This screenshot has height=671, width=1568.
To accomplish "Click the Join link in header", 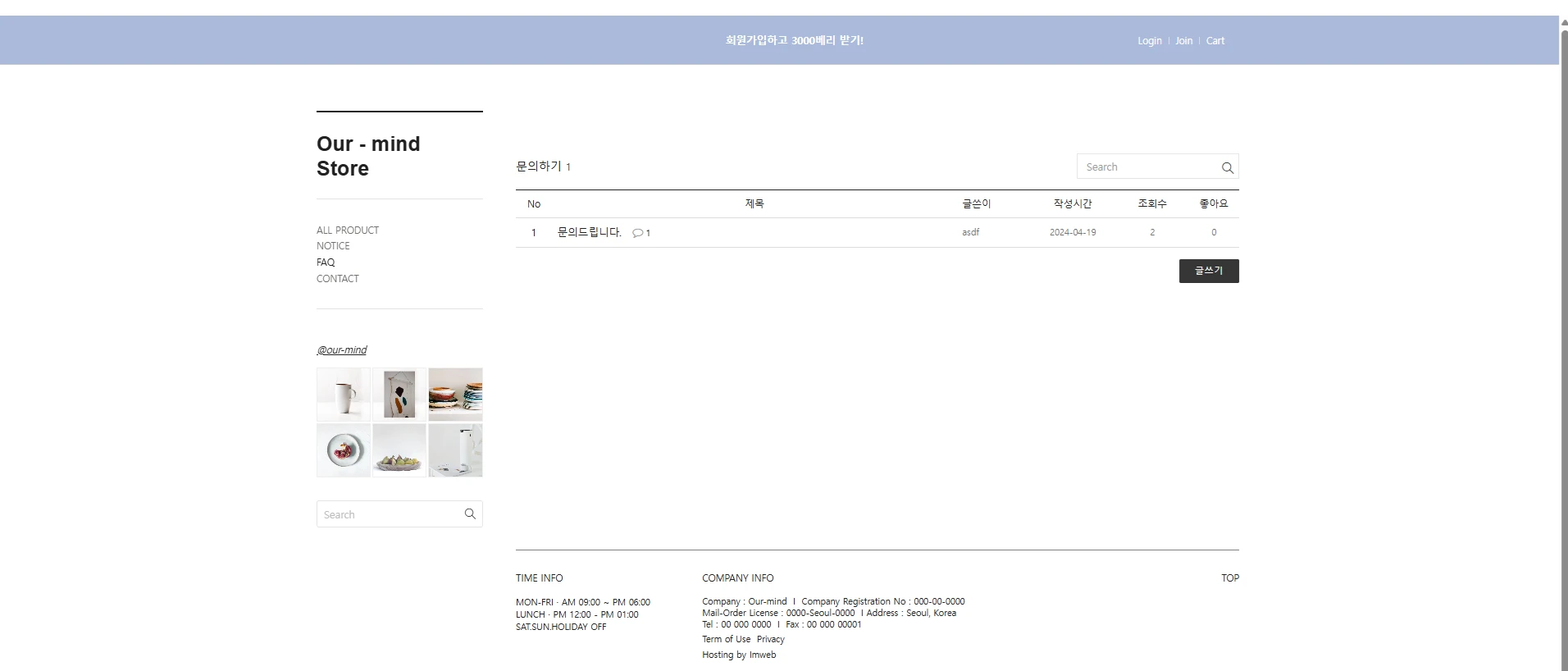I will click(1183, 41).
